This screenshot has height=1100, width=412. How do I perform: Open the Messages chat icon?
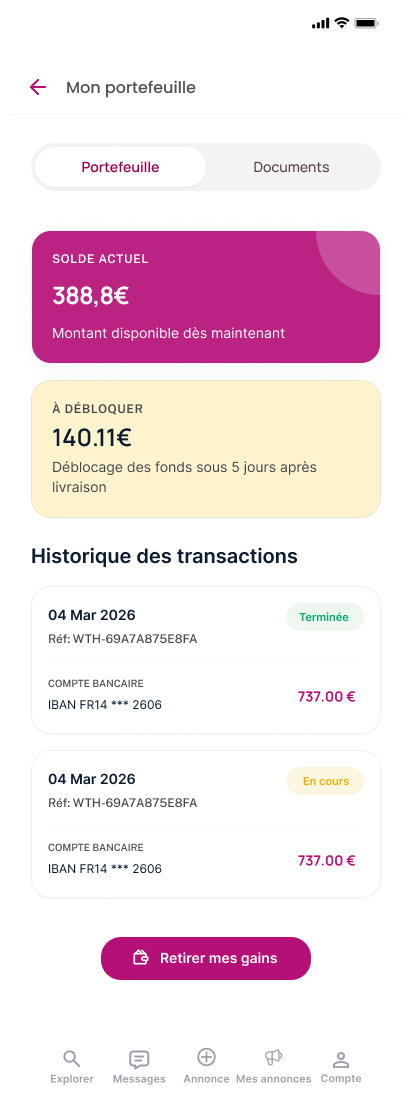(x=139, y=1059)
